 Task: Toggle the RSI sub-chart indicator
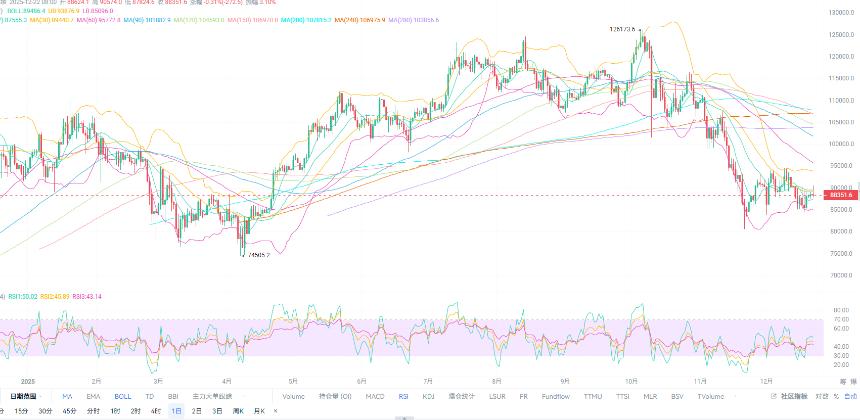pyautogui.click(x=403, y=396)
